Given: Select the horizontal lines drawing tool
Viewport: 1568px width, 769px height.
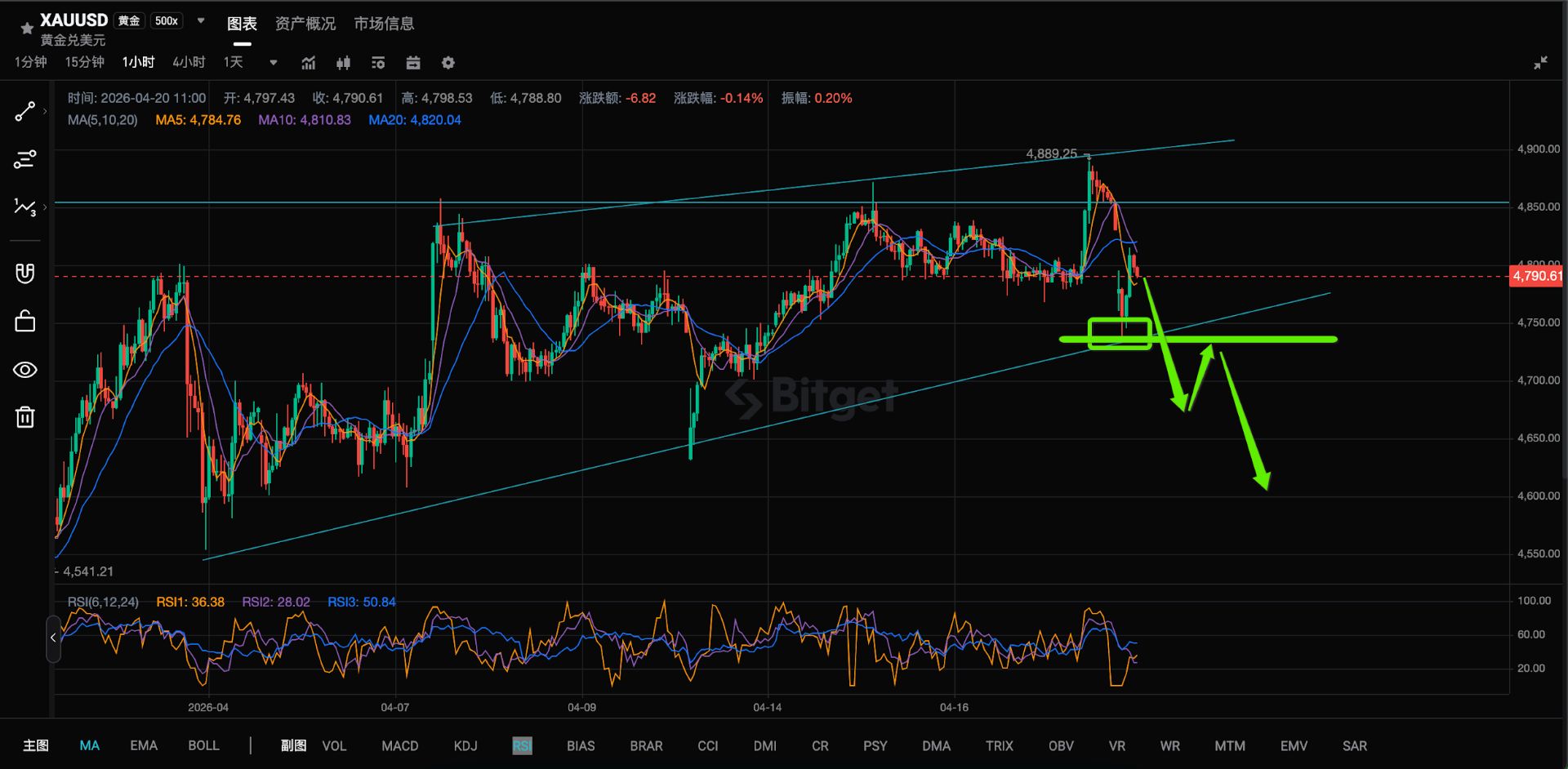Looking at the screenshot, I should (24, 159).
